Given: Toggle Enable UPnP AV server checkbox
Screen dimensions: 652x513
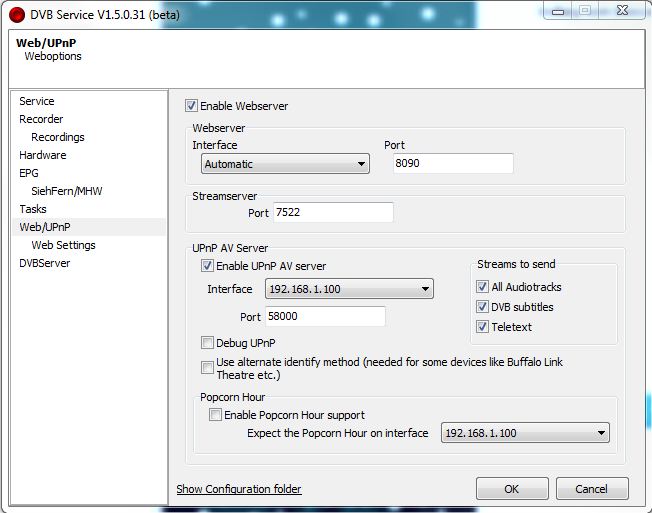Looking at the screenshot, I should pyautogui.click(x=207, y=266).
